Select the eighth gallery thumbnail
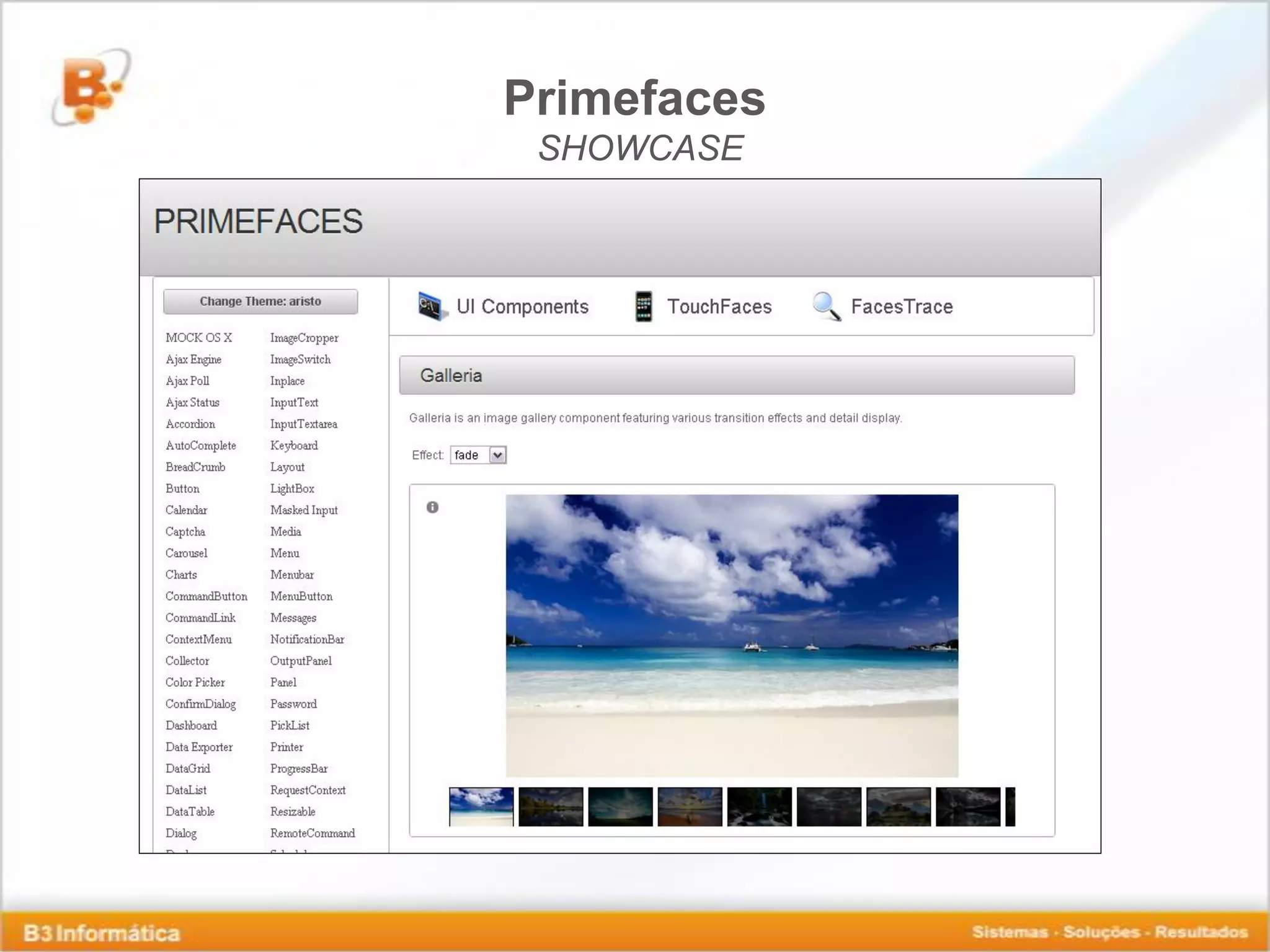The image size is (1270, 952). [968, 807]
